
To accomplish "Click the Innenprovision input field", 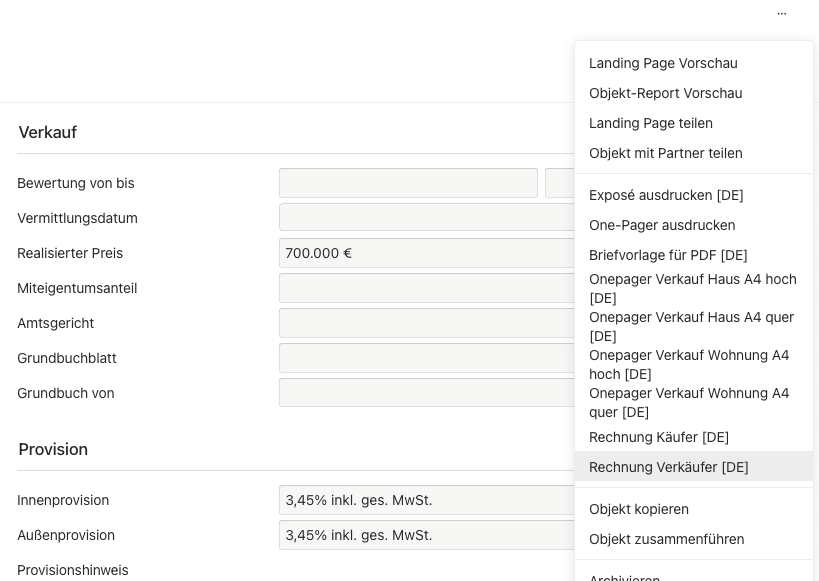I will point(426,500).
